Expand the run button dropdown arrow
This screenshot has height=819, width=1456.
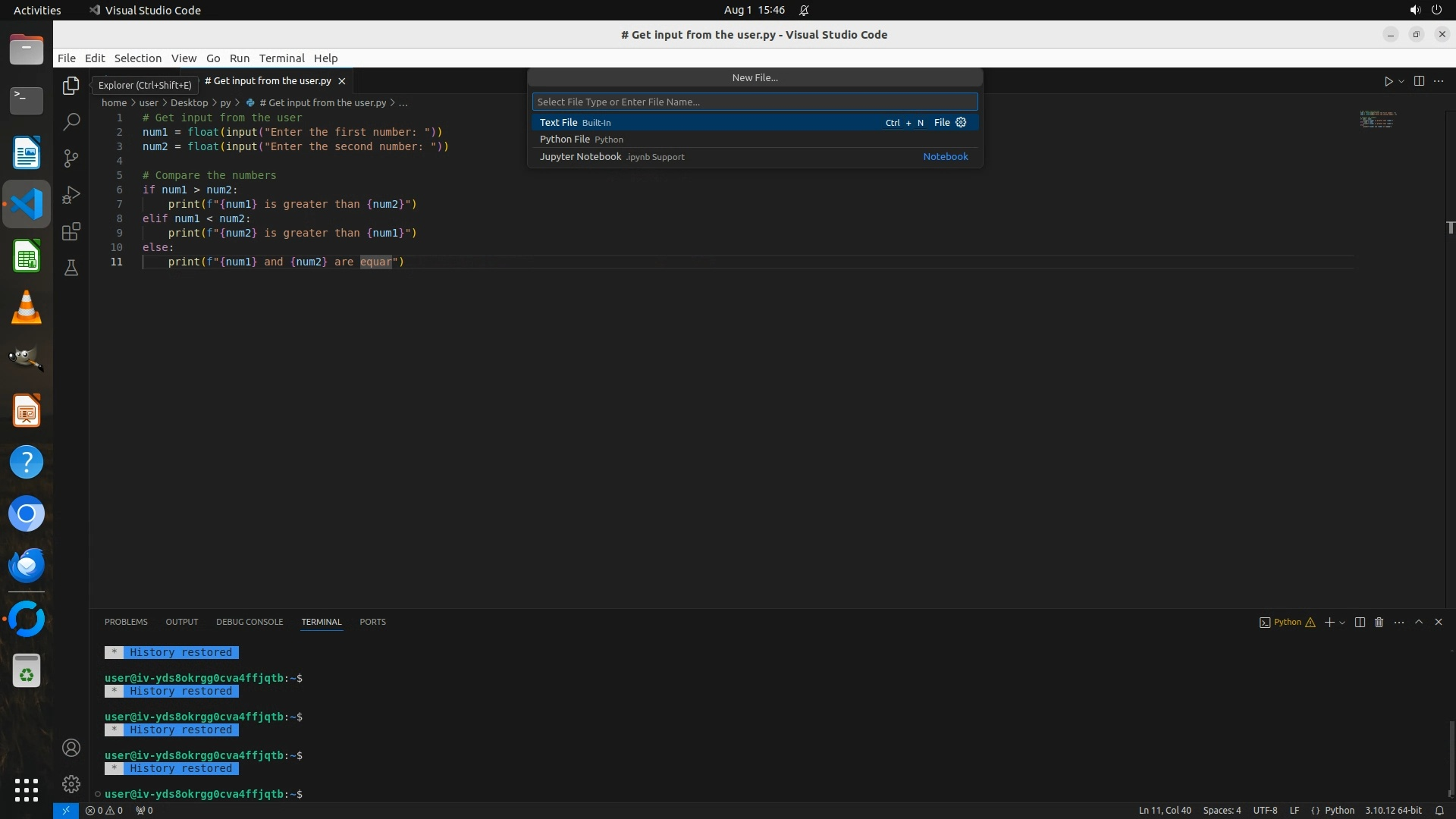[1401, 81]
